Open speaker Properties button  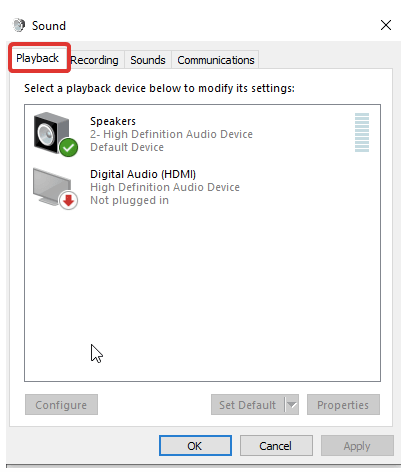[343, 405]
